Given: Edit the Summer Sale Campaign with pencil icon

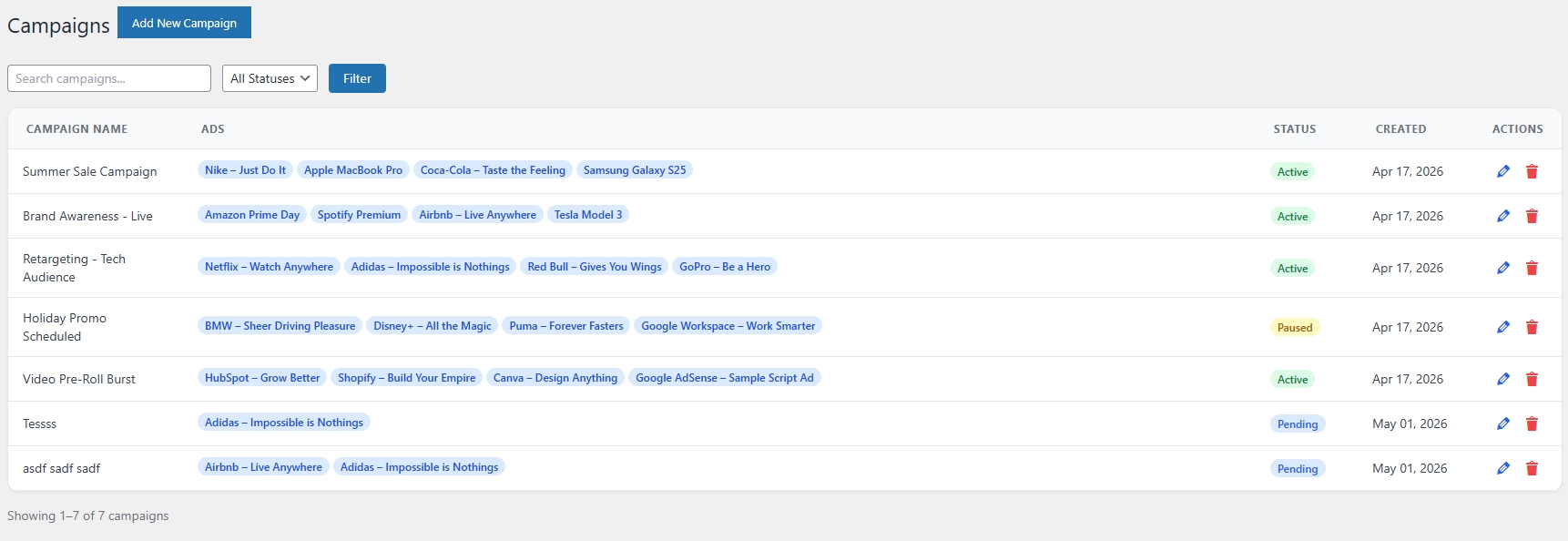Looking at the screenshot, I should pos(1503,171).
